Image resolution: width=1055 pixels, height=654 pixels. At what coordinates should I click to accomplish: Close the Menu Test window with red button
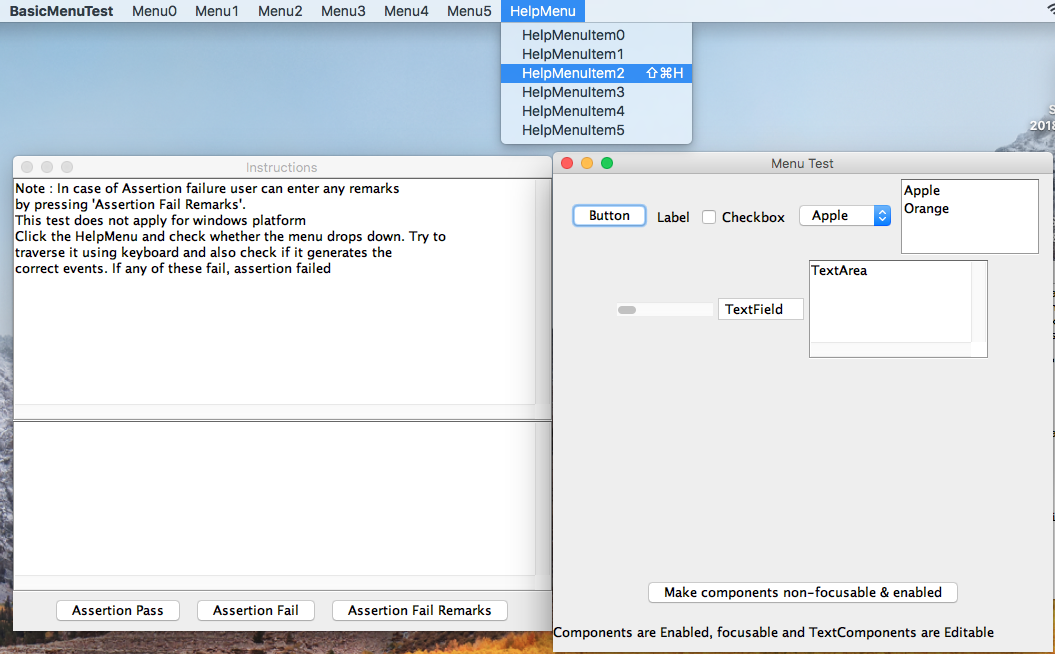pos(567,163)
